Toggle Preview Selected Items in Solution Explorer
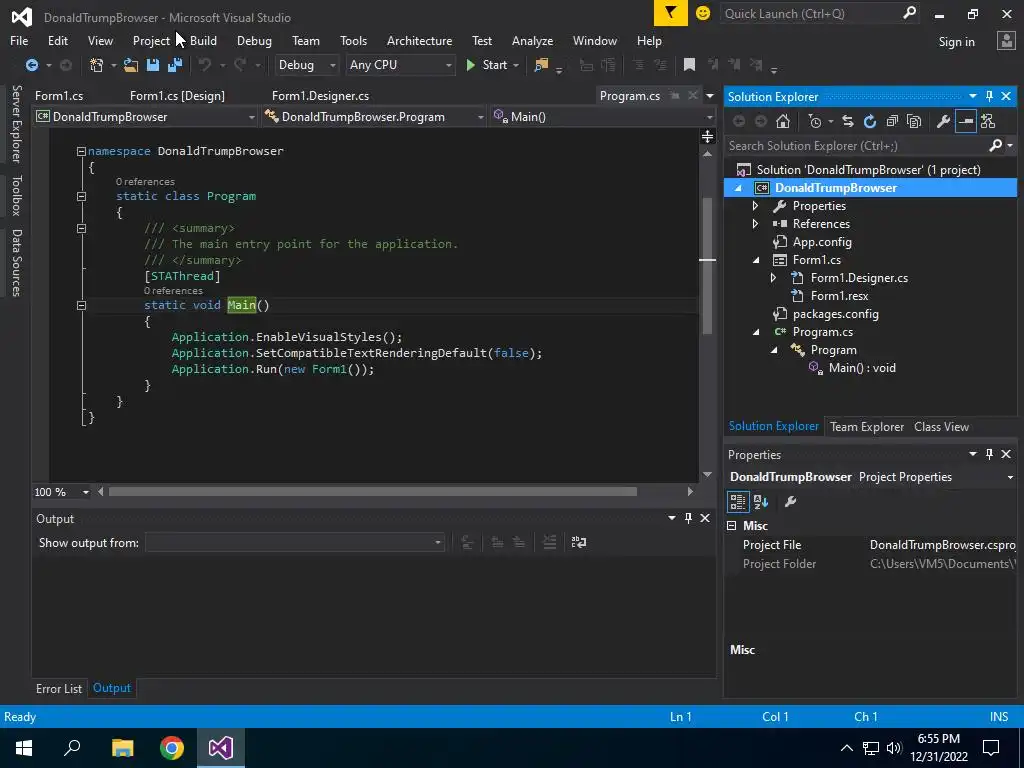 click(965, 121)
